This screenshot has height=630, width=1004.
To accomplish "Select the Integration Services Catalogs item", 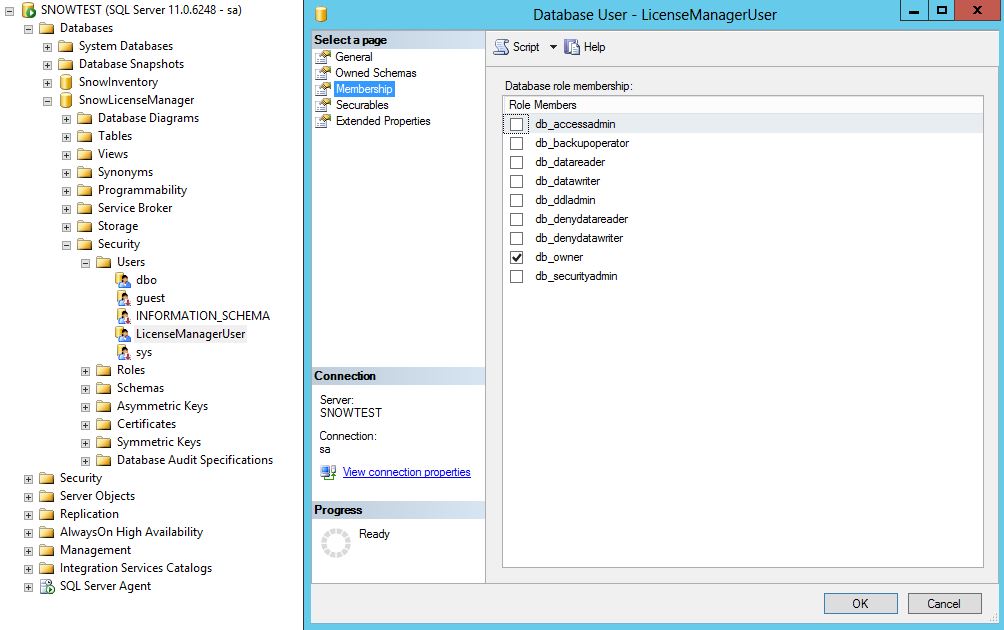I will point(136,568).
